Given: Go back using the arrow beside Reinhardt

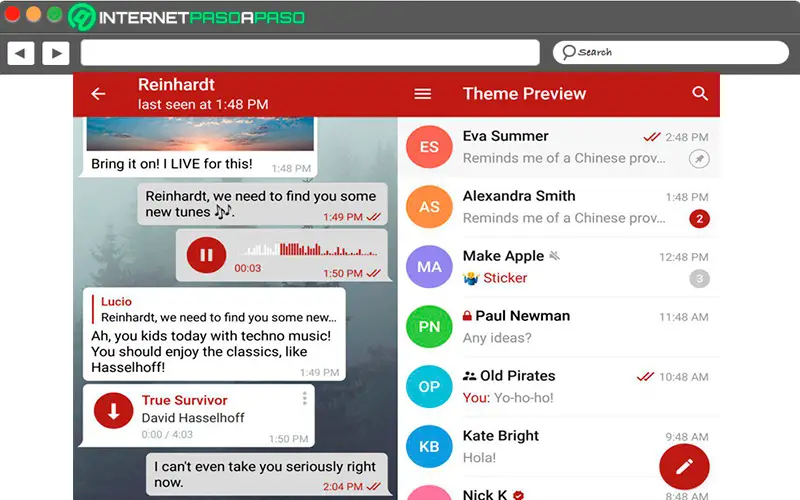Looking at the screenshot, I should coord(98,94).
